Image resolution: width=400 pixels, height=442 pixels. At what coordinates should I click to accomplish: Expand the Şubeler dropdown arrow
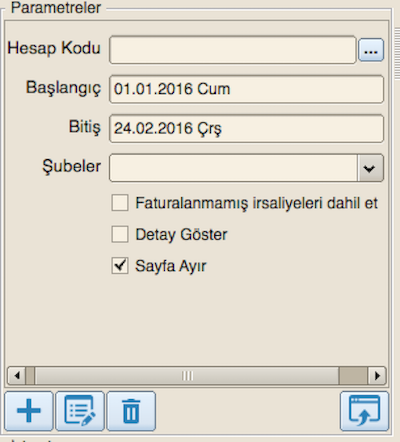[370, 168]
